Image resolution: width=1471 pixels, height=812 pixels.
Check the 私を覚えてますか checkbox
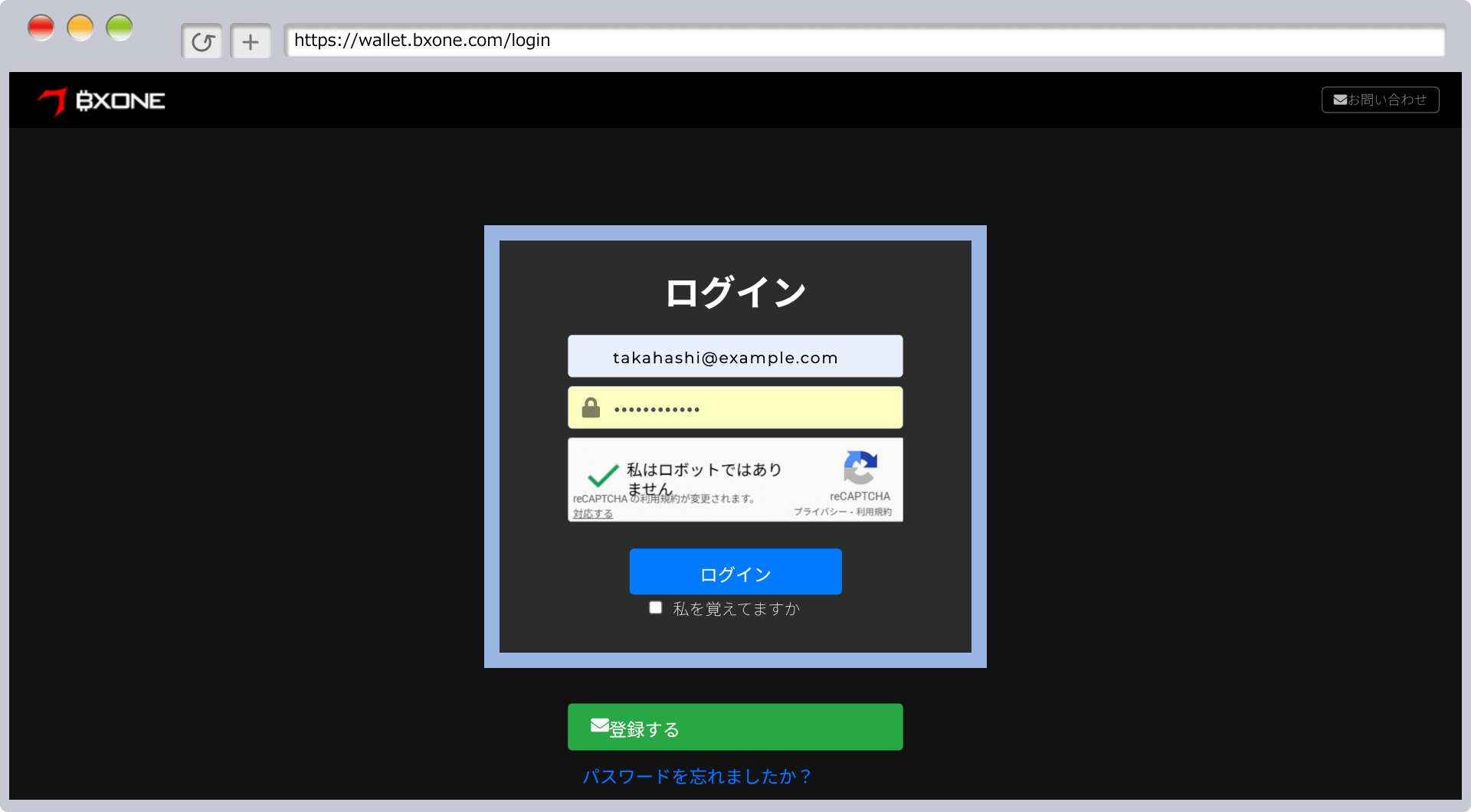[x=655, y=607]
